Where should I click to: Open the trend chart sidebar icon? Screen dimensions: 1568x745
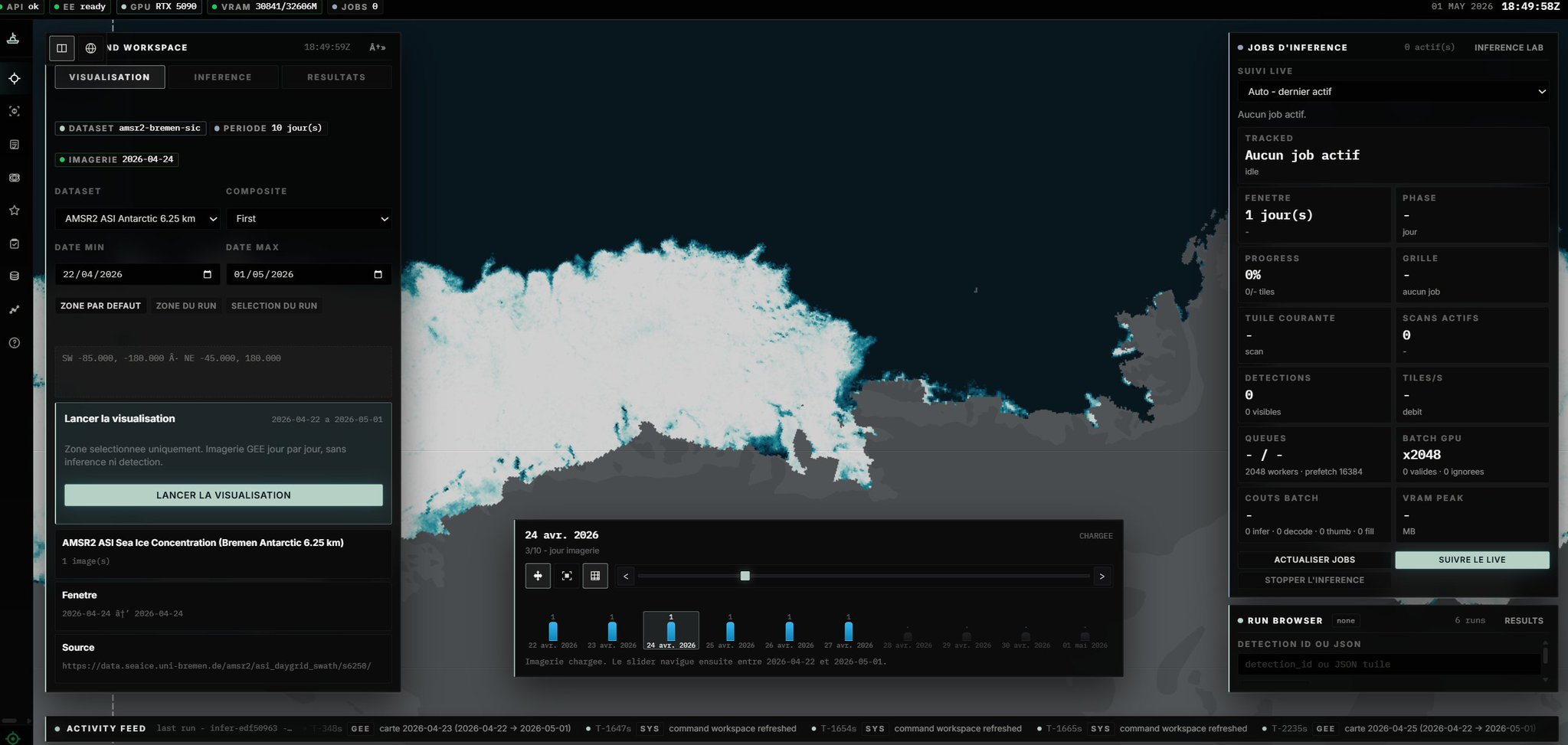14,309
